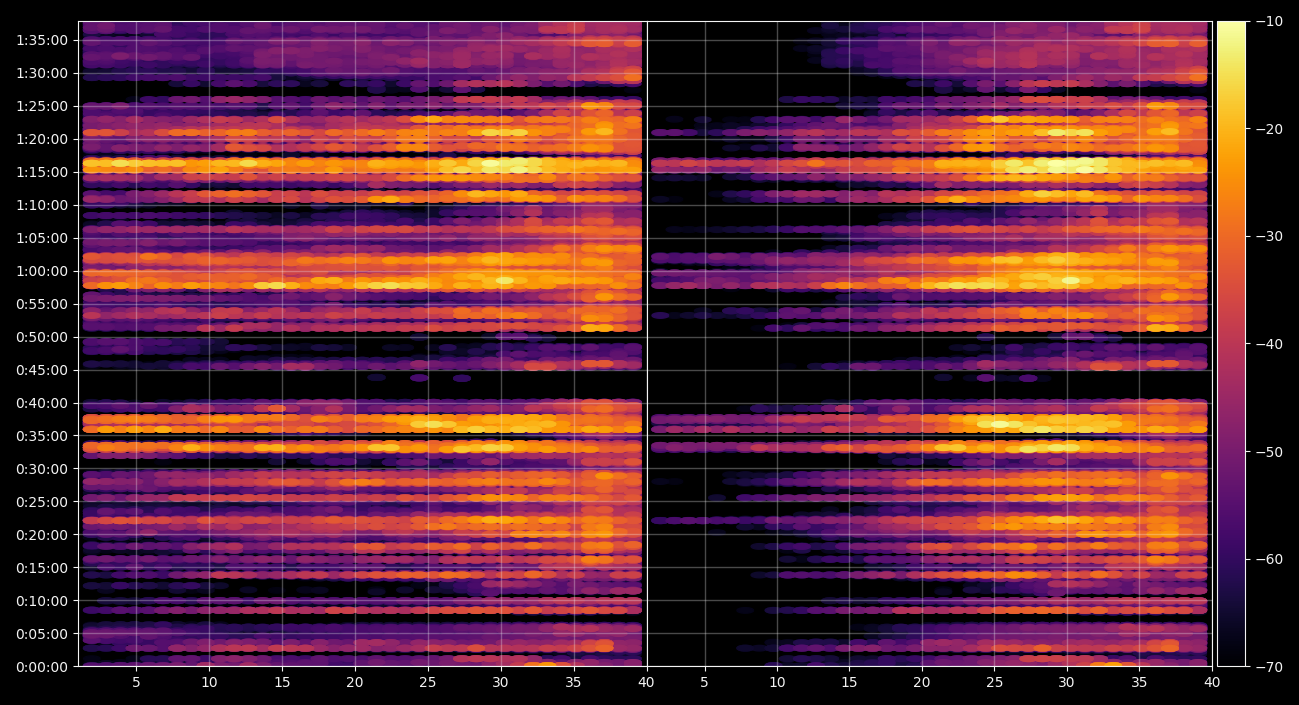The width and height of the screenshot is (1299, 705).
Task: Click the 1:20:00 y-axis tick
Action: pyautogui.click(x=42, y=139)
